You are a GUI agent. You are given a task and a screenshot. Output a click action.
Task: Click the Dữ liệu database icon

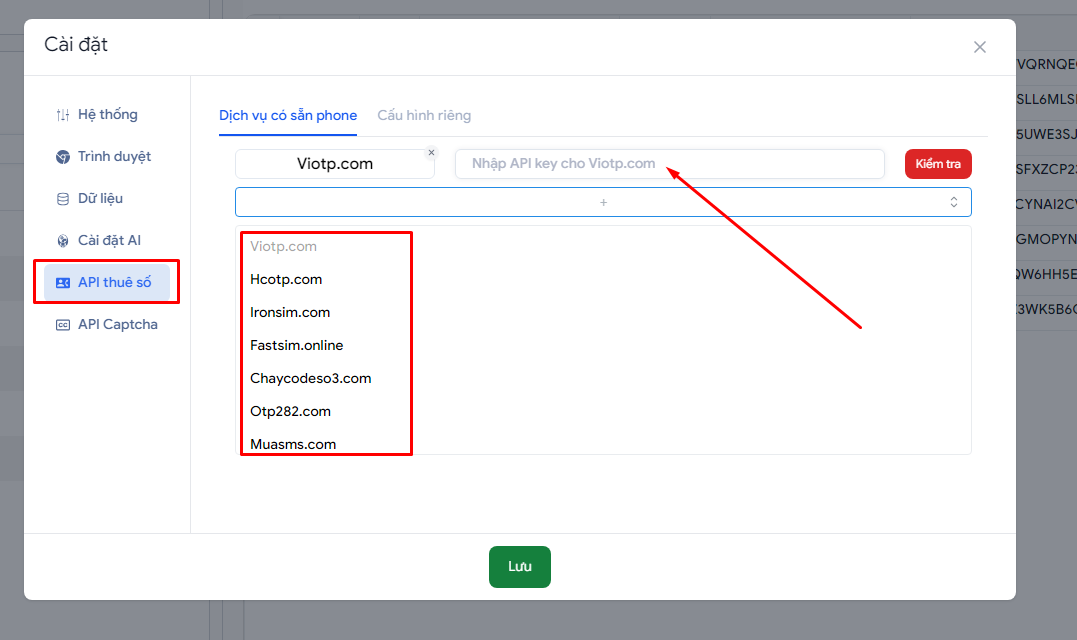[63, 199]
